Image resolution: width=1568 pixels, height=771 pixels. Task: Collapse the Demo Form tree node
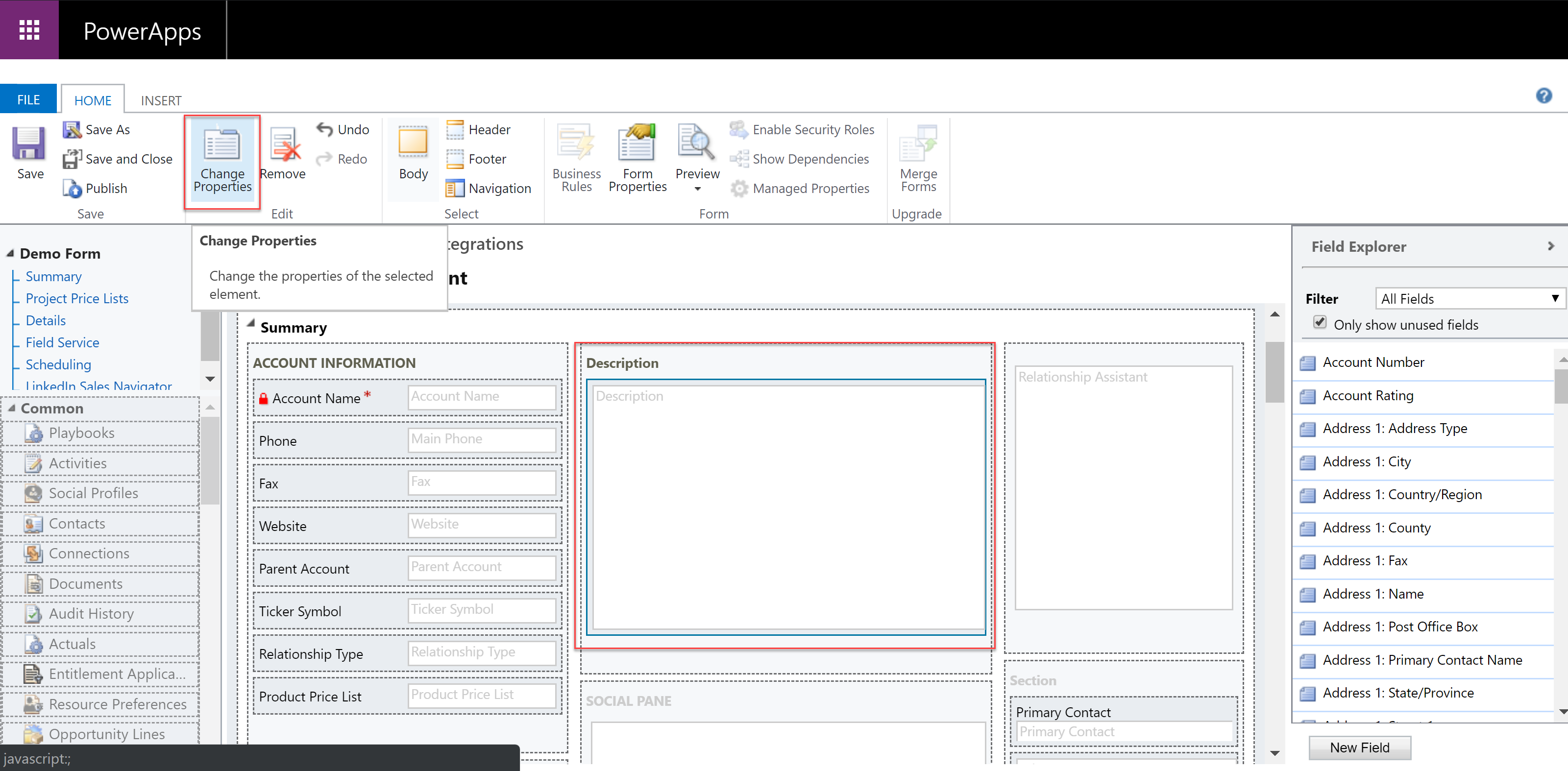click(10, 253)
